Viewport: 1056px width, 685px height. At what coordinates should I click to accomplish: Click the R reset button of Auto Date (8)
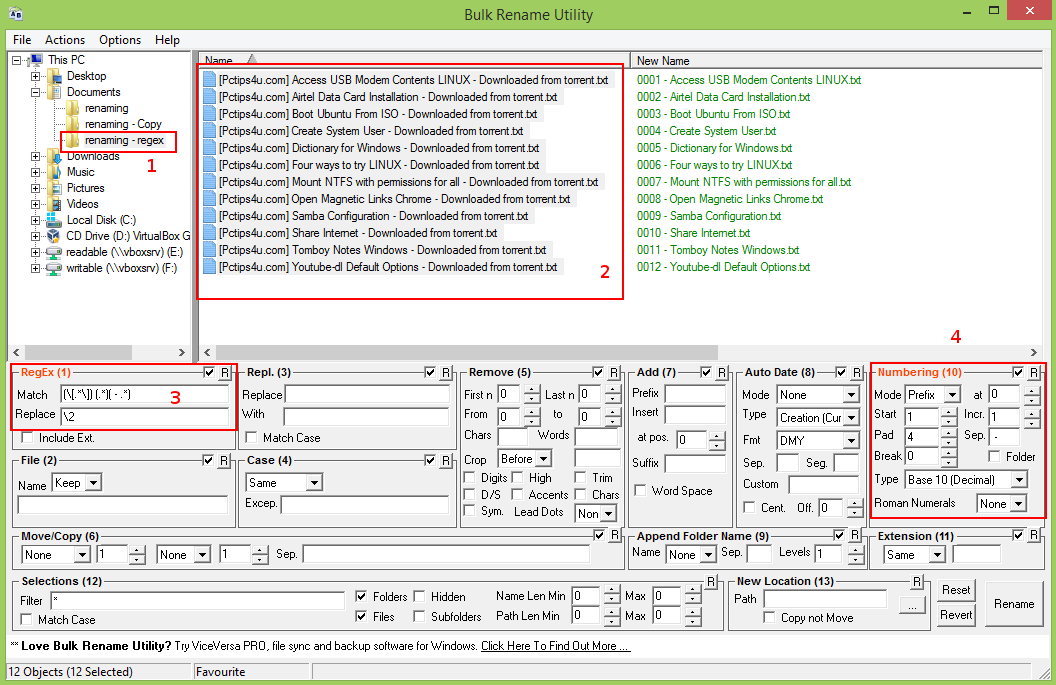pos(857,372)
